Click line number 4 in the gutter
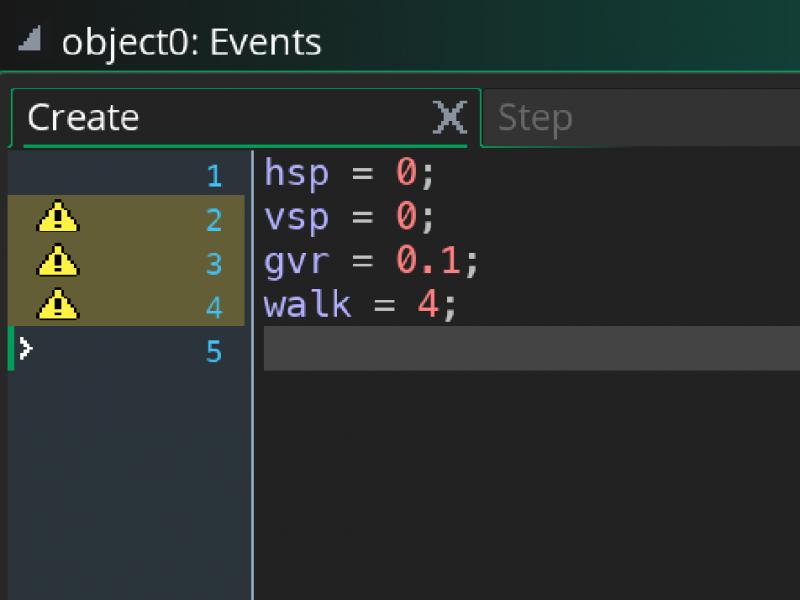Screen dimensions: 800x600 (214, 307)
